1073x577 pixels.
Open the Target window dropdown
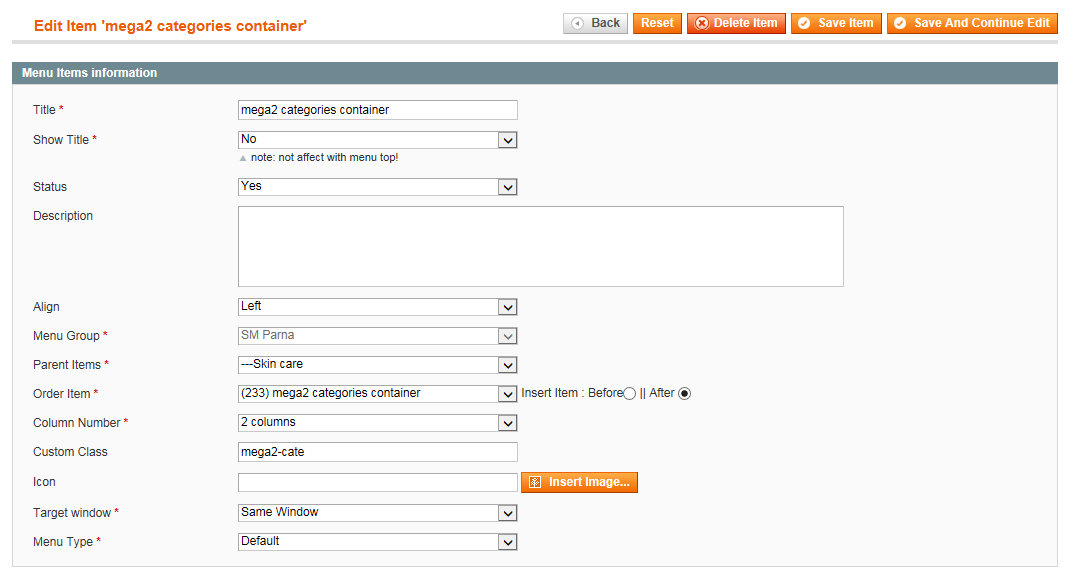tap(378, 513)
